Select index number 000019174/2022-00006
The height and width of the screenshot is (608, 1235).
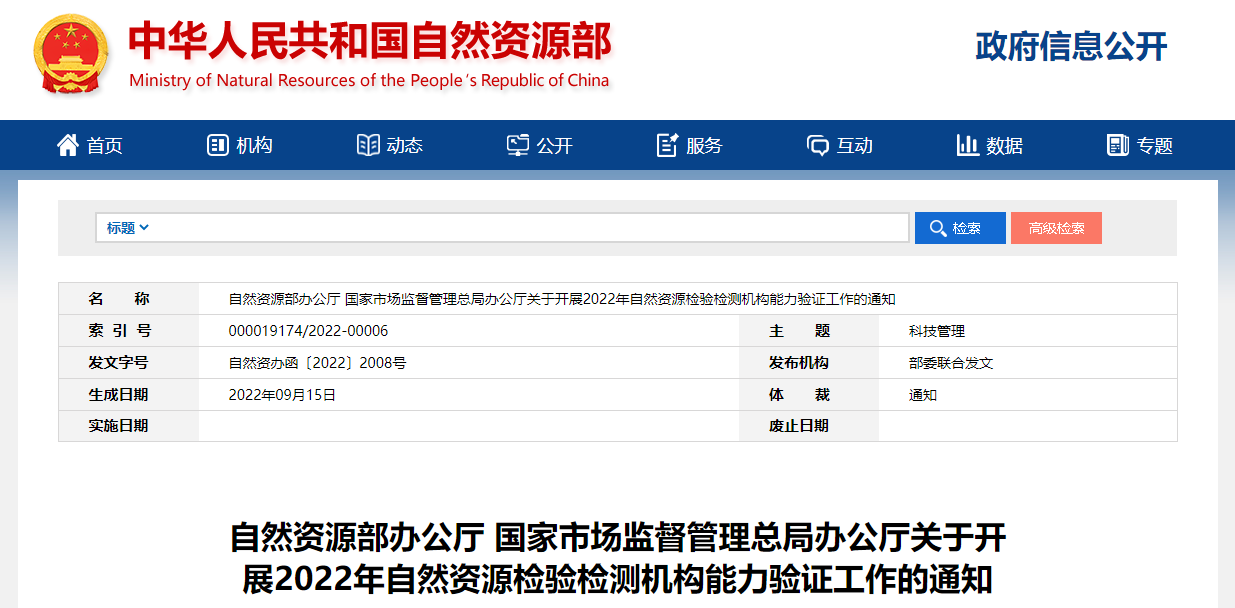308,331
